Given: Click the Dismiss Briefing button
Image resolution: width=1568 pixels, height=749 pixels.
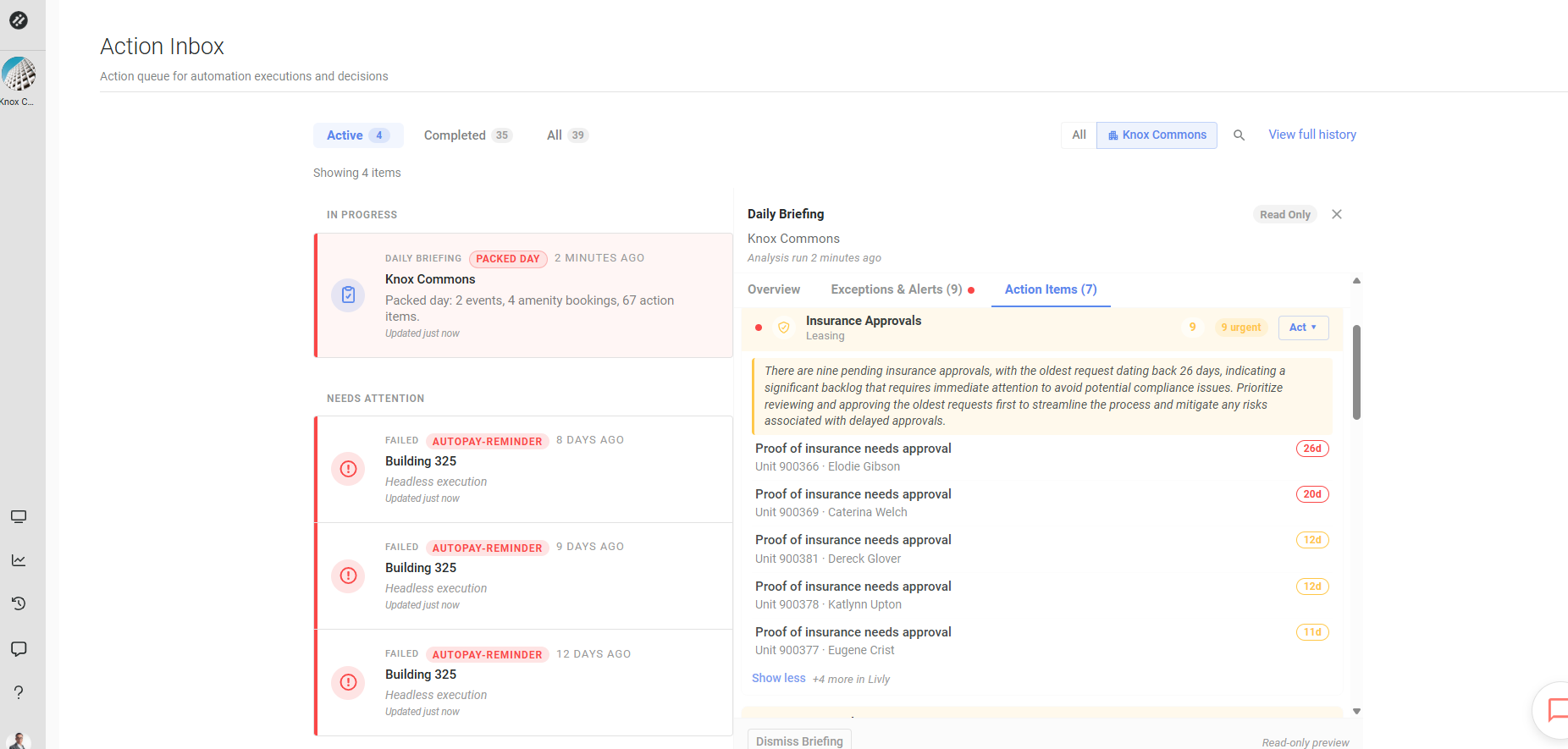Looking at the screenshot, I should [799, 740].
